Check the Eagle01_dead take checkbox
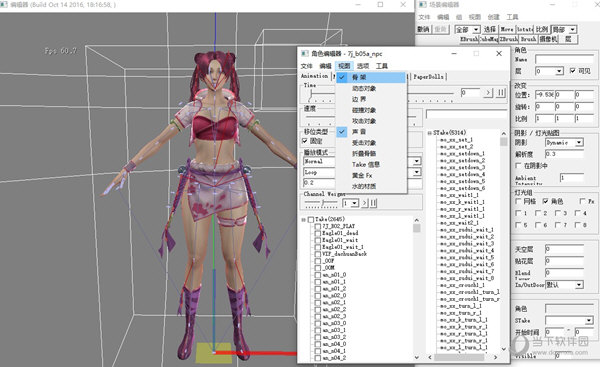Screen dimensions: 600x367 click(318, 233)
